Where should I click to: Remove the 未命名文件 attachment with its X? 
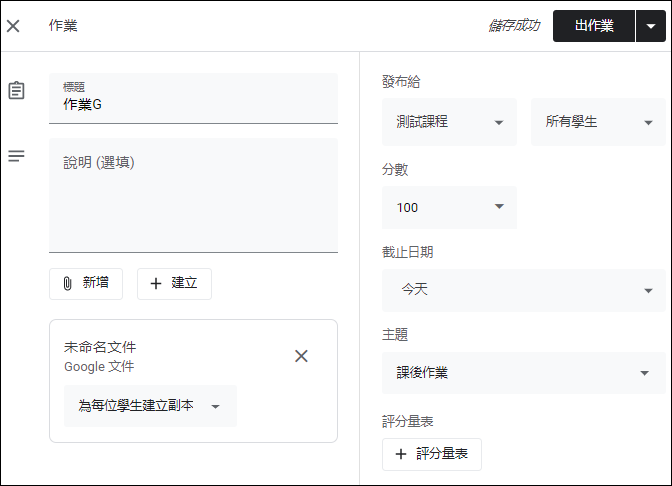coord(301,356)
